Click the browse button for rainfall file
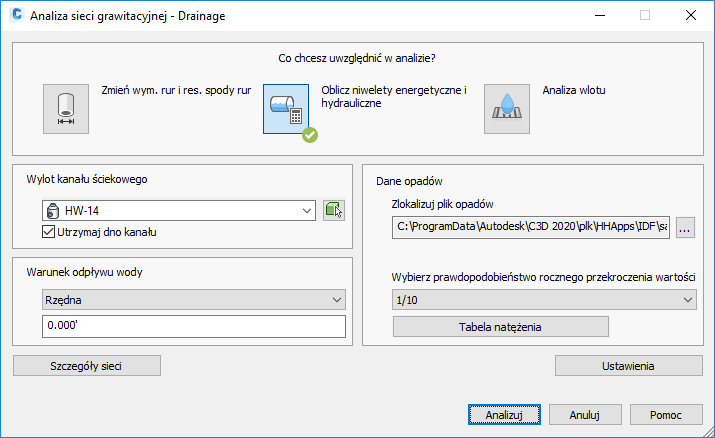 pos(685,229)
